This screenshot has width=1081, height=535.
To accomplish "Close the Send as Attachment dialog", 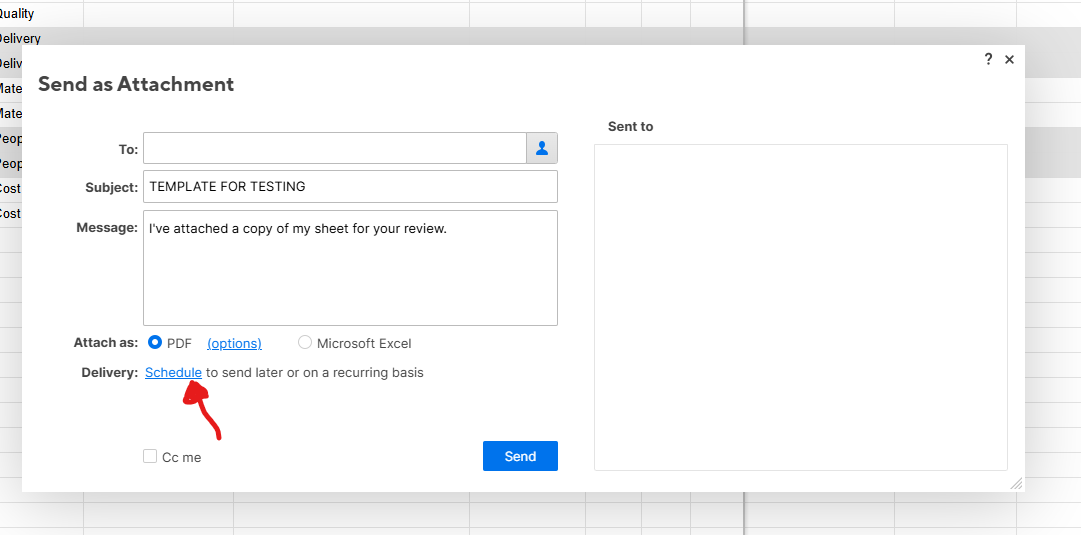I will click(1009, 60).
